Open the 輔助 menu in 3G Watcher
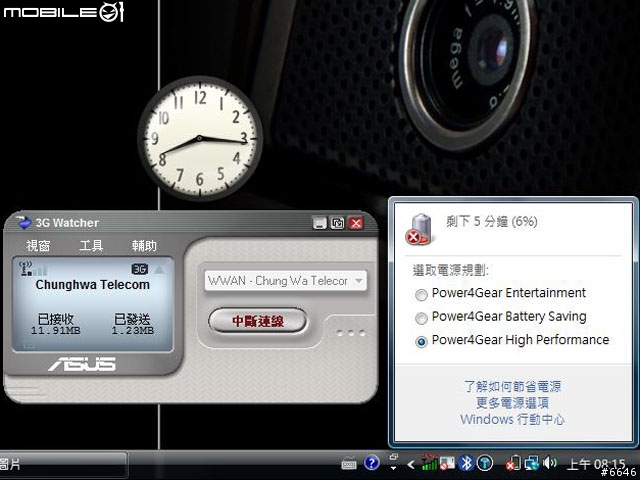Image resolution: width=640 pixels, height=480 pixels. click(144, 245)
